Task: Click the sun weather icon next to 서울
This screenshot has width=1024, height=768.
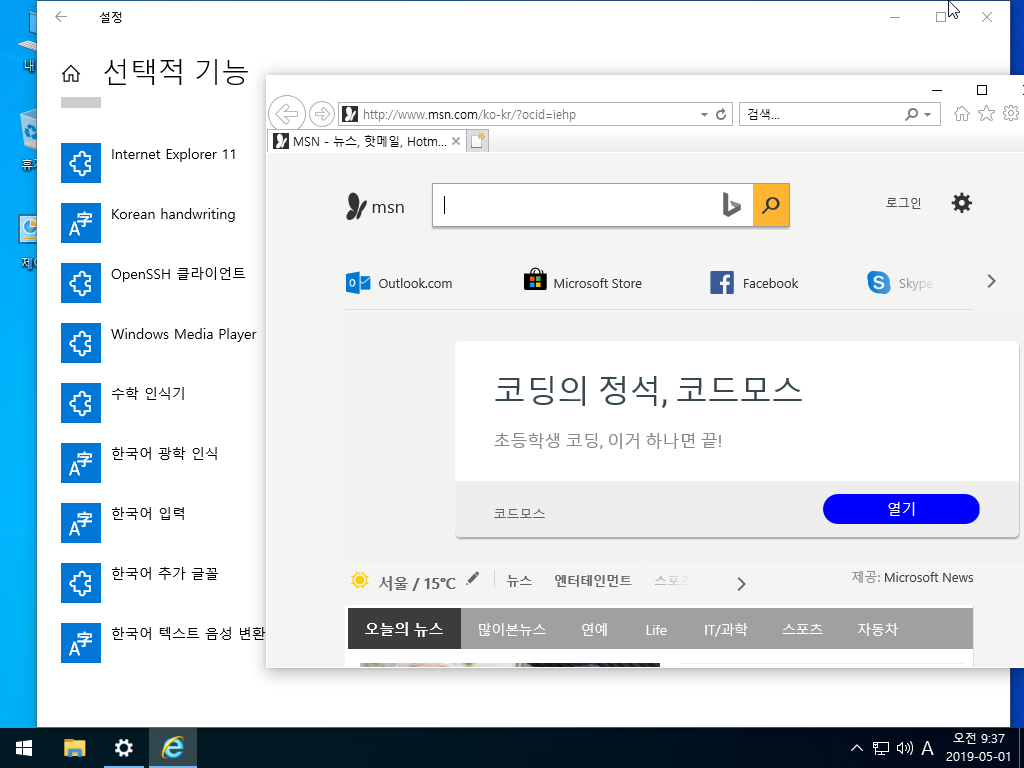Action: (359, 580)
